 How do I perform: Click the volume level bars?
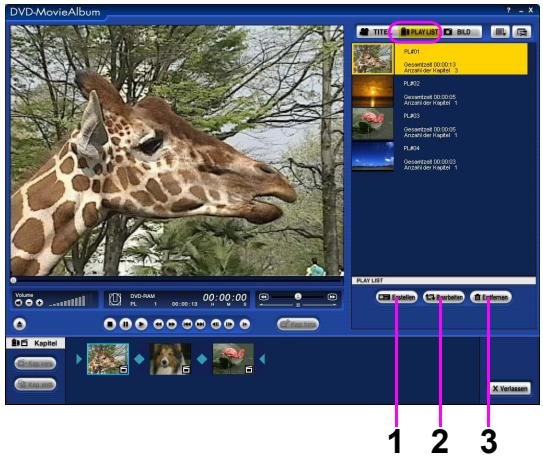coord(68,301)
